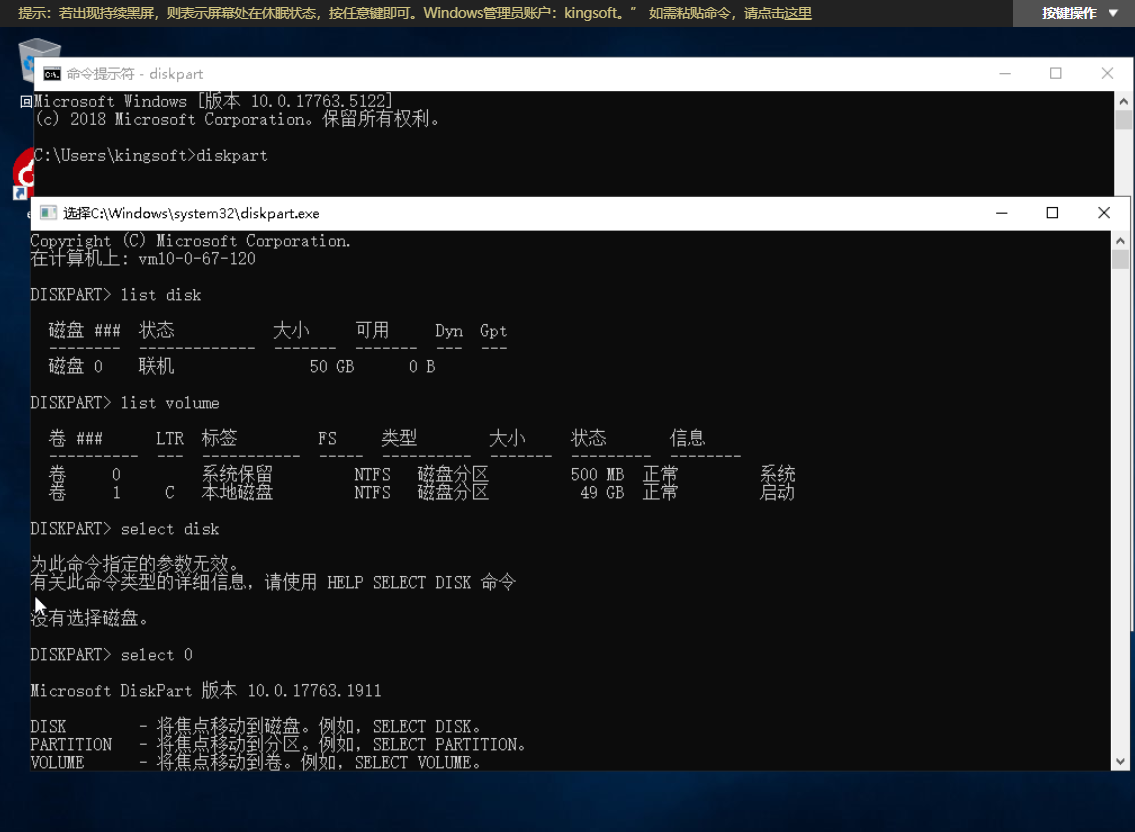Image resolution: width=1135 pixels, height=832 pixels.
Task: Click scroll-up arrow in 命令提示符 window
Action: 1123,101
